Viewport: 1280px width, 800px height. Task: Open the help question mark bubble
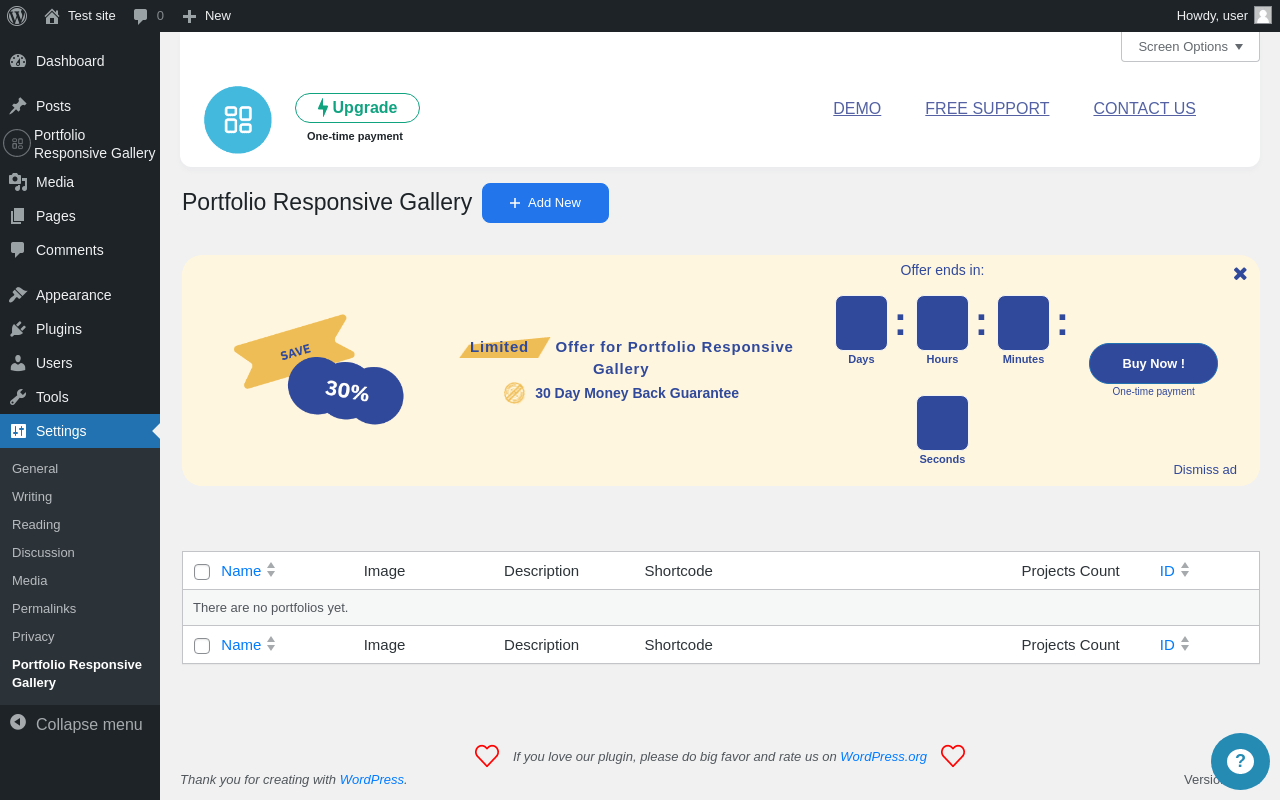coord(1240,762)
